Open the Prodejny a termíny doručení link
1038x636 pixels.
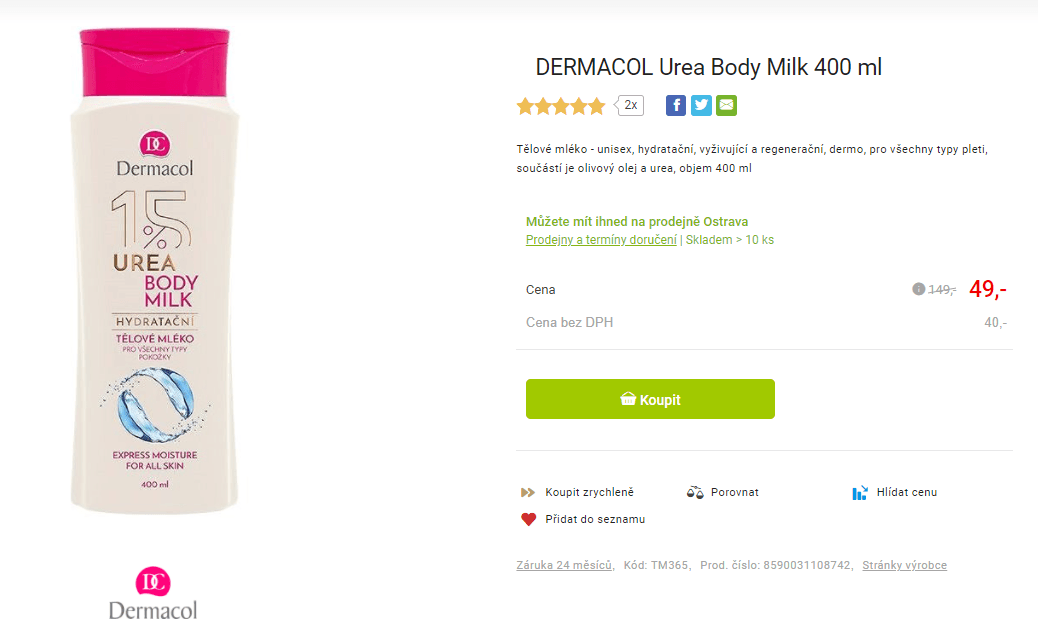click(x=600, y=240)
